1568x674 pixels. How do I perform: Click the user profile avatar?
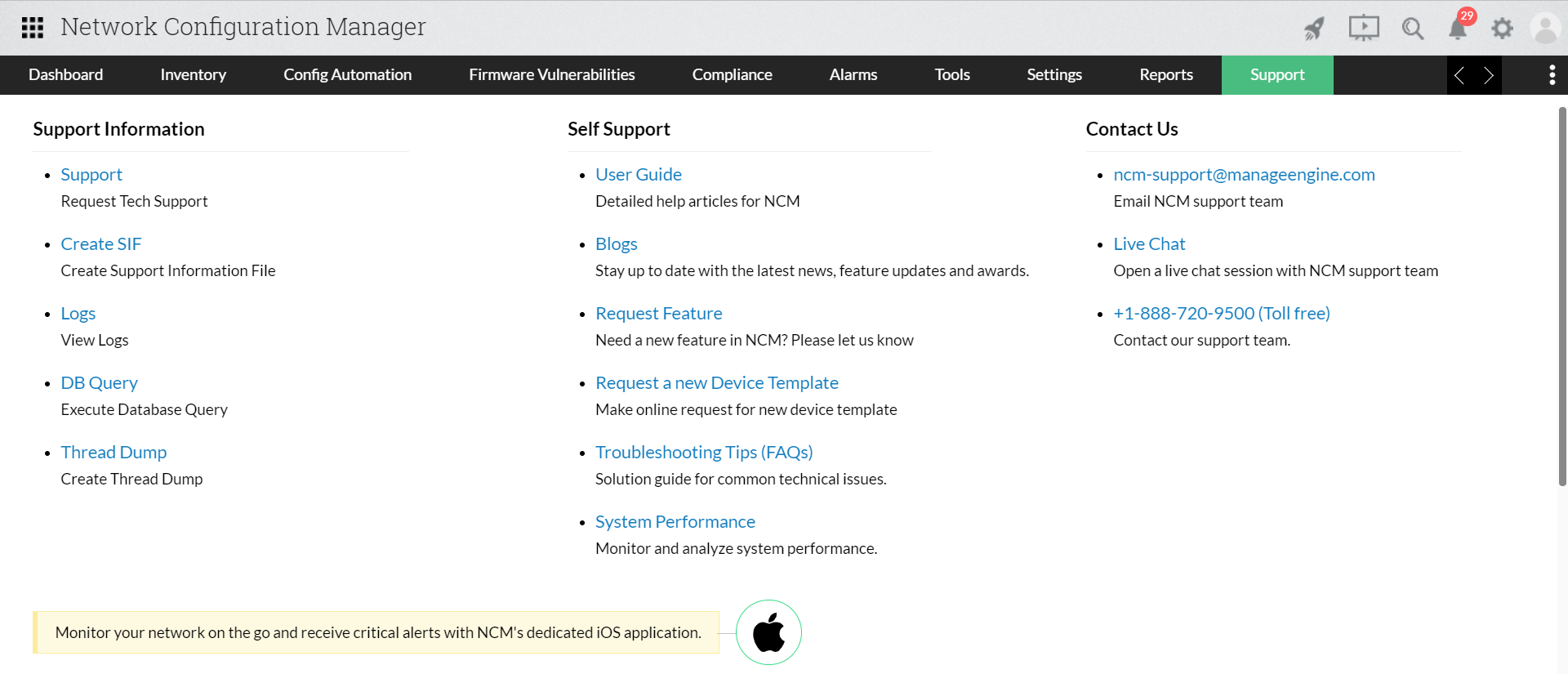1544,29
